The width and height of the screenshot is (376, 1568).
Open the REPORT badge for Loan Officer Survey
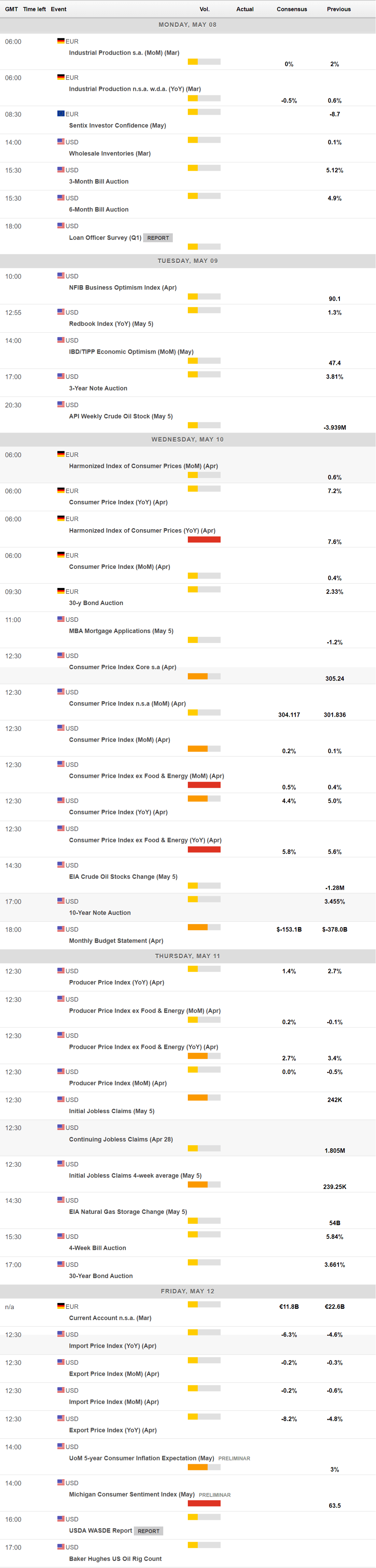point(158,238)
